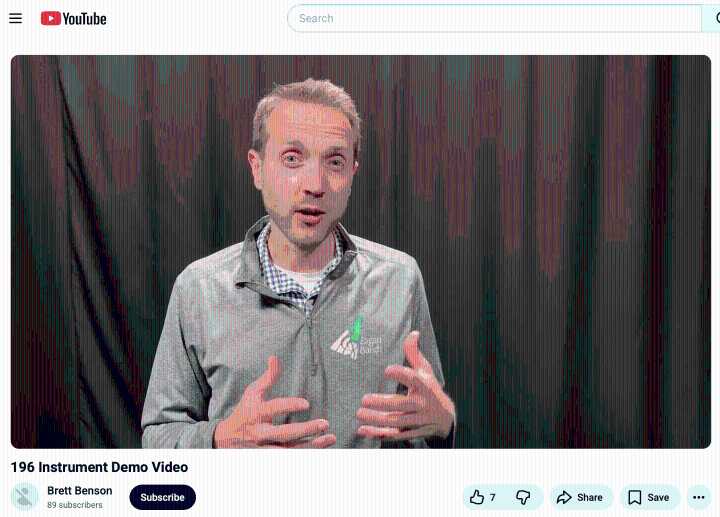720x517 pixels.
Task: Click the speaker's face in the video frame
Action: tap(307, 170)
